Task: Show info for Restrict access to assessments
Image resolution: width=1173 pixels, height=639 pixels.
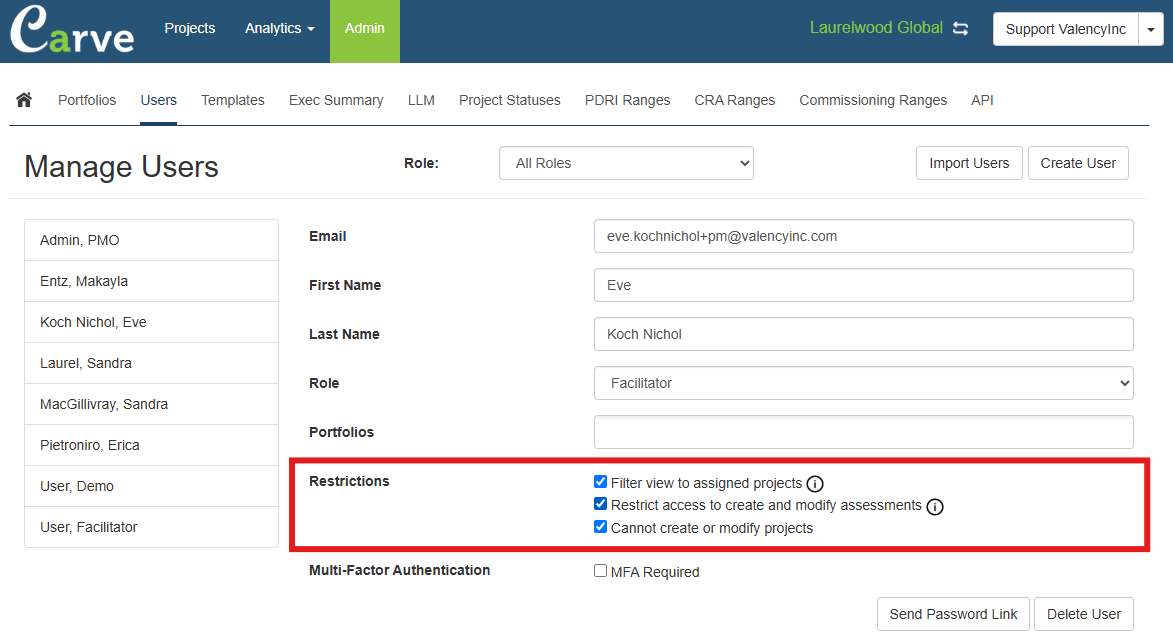Action: (x=935, y=507)
